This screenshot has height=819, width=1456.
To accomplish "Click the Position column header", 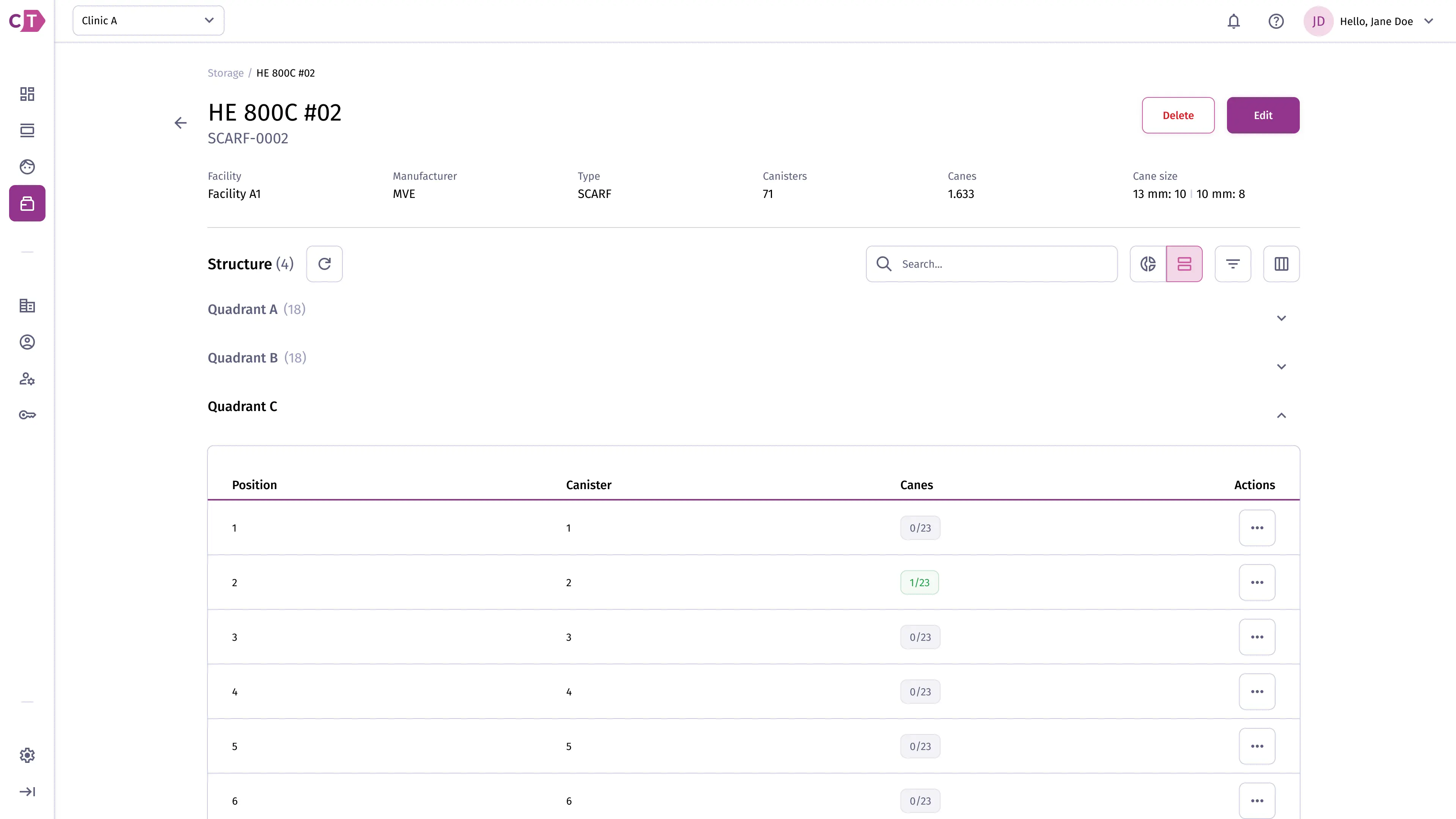I will point(254,485).
